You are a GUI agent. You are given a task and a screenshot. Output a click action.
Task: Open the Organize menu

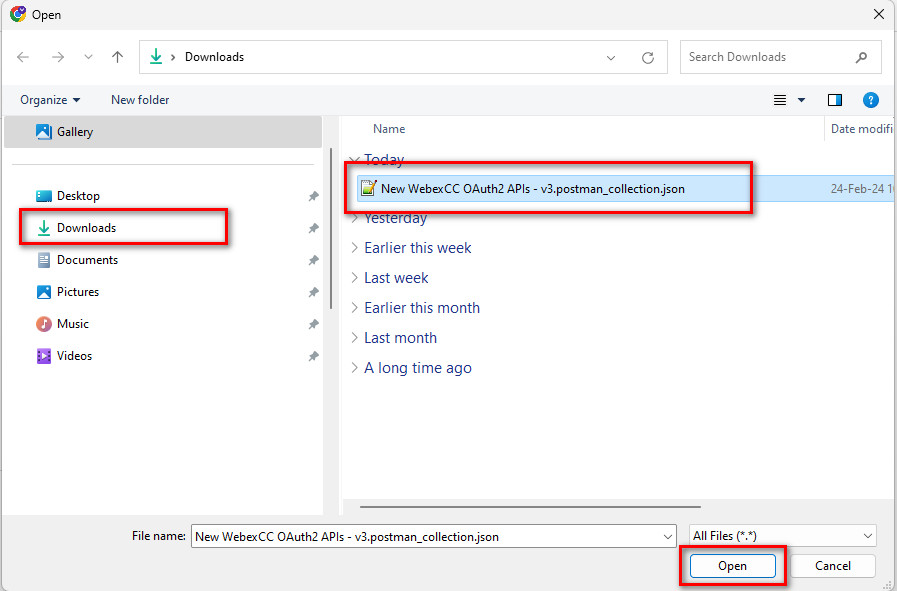[x=50, y=100]
